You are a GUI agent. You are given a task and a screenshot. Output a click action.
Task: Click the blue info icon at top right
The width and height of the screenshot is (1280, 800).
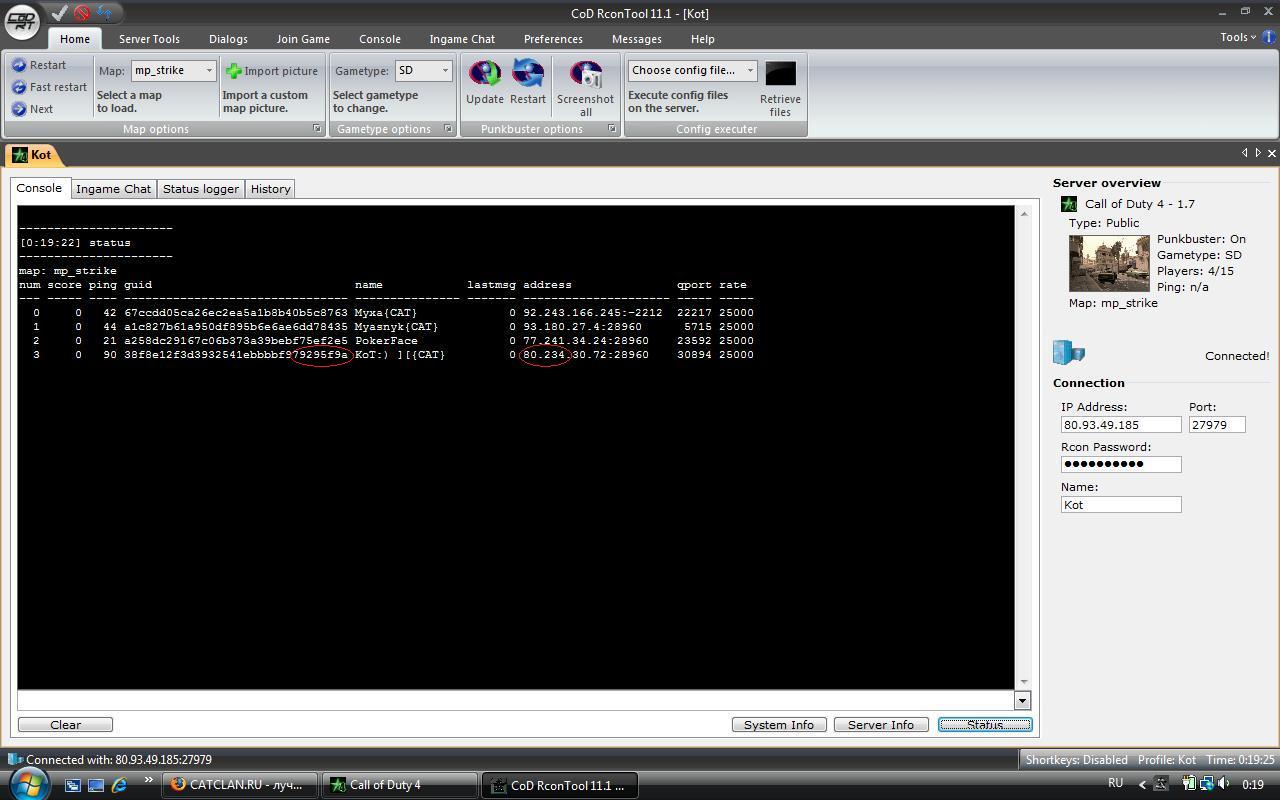tap(1269, 37)
